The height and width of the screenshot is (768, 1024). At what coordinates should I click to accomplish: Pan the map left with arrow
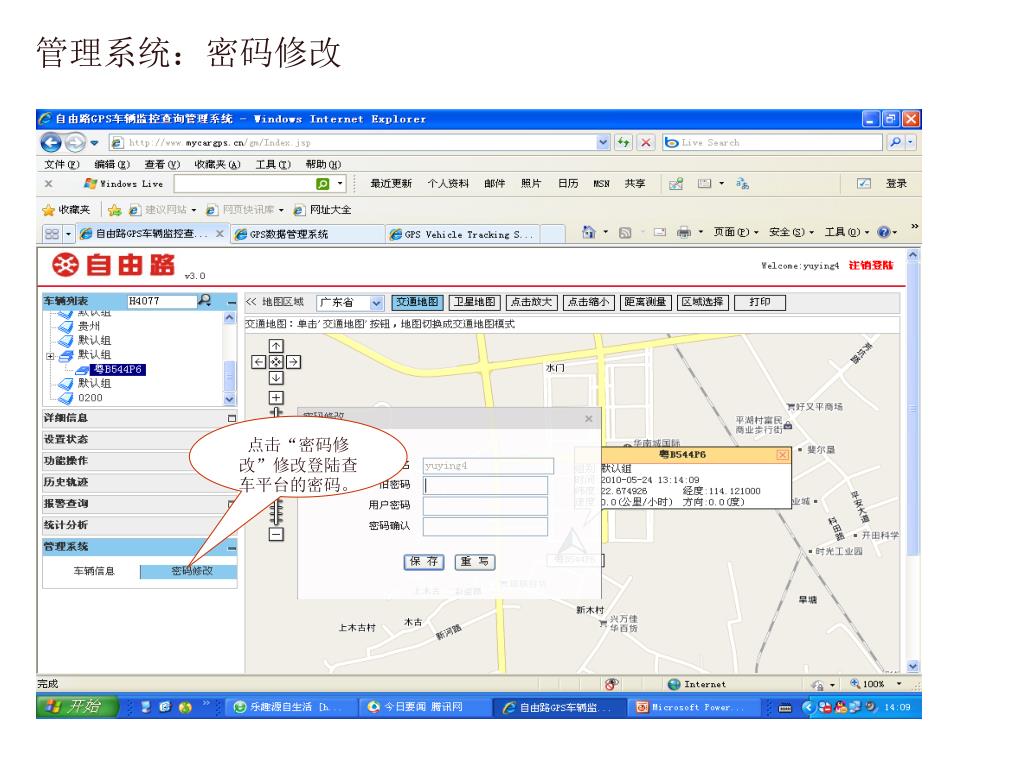tap(260, 362)
